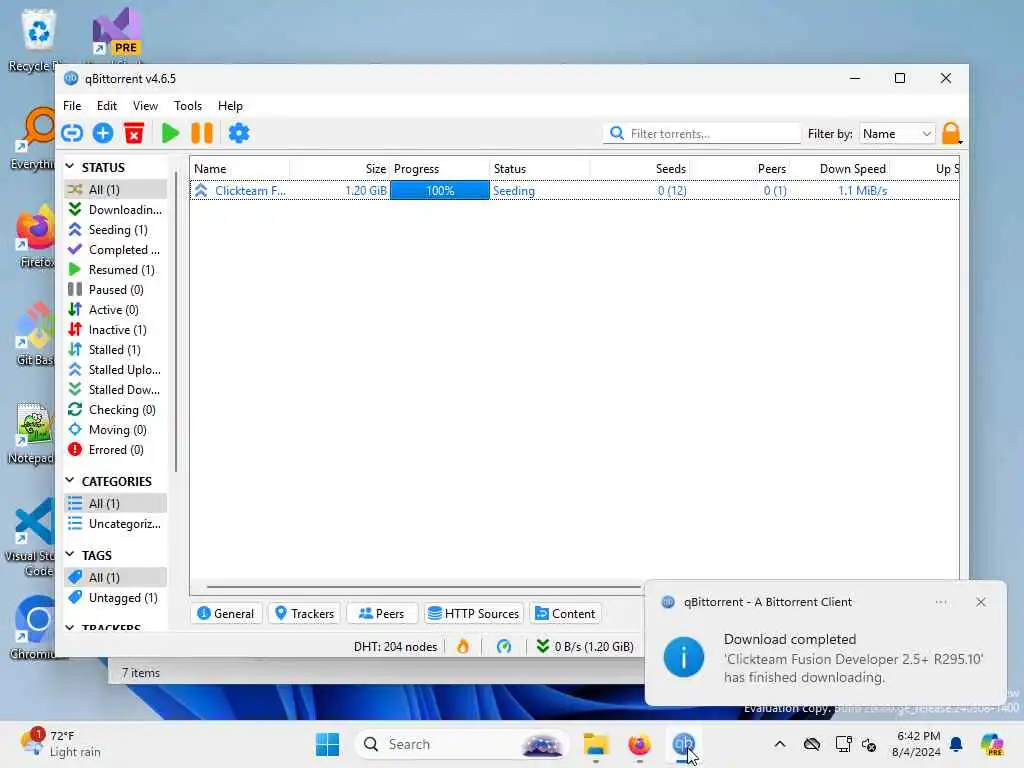
Task: Click the 1.1 MiB/s down speed cell
Action: tap(862, 191)
